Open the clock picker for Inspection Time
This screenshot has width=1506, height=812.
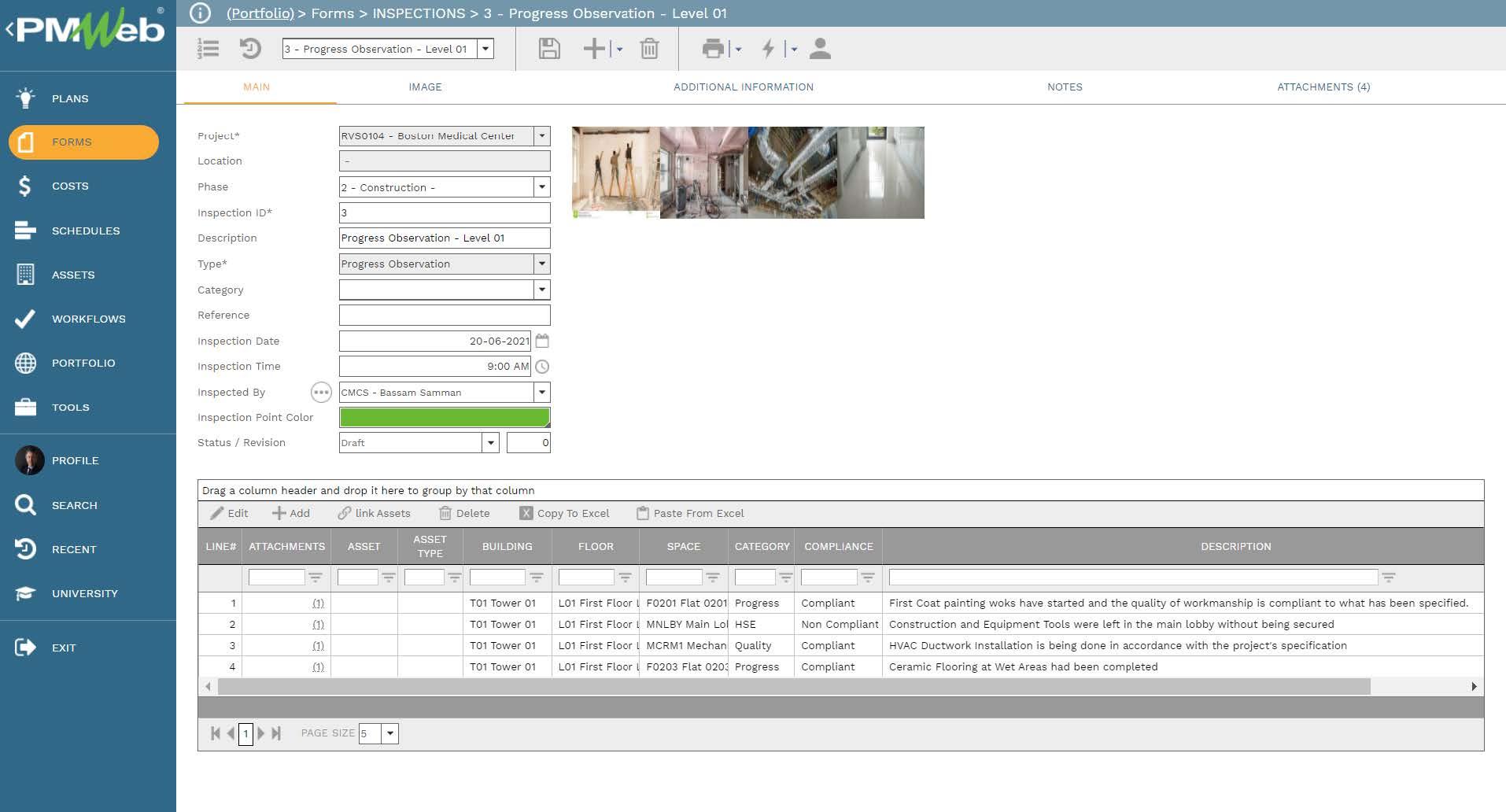(x=542, y=367)
